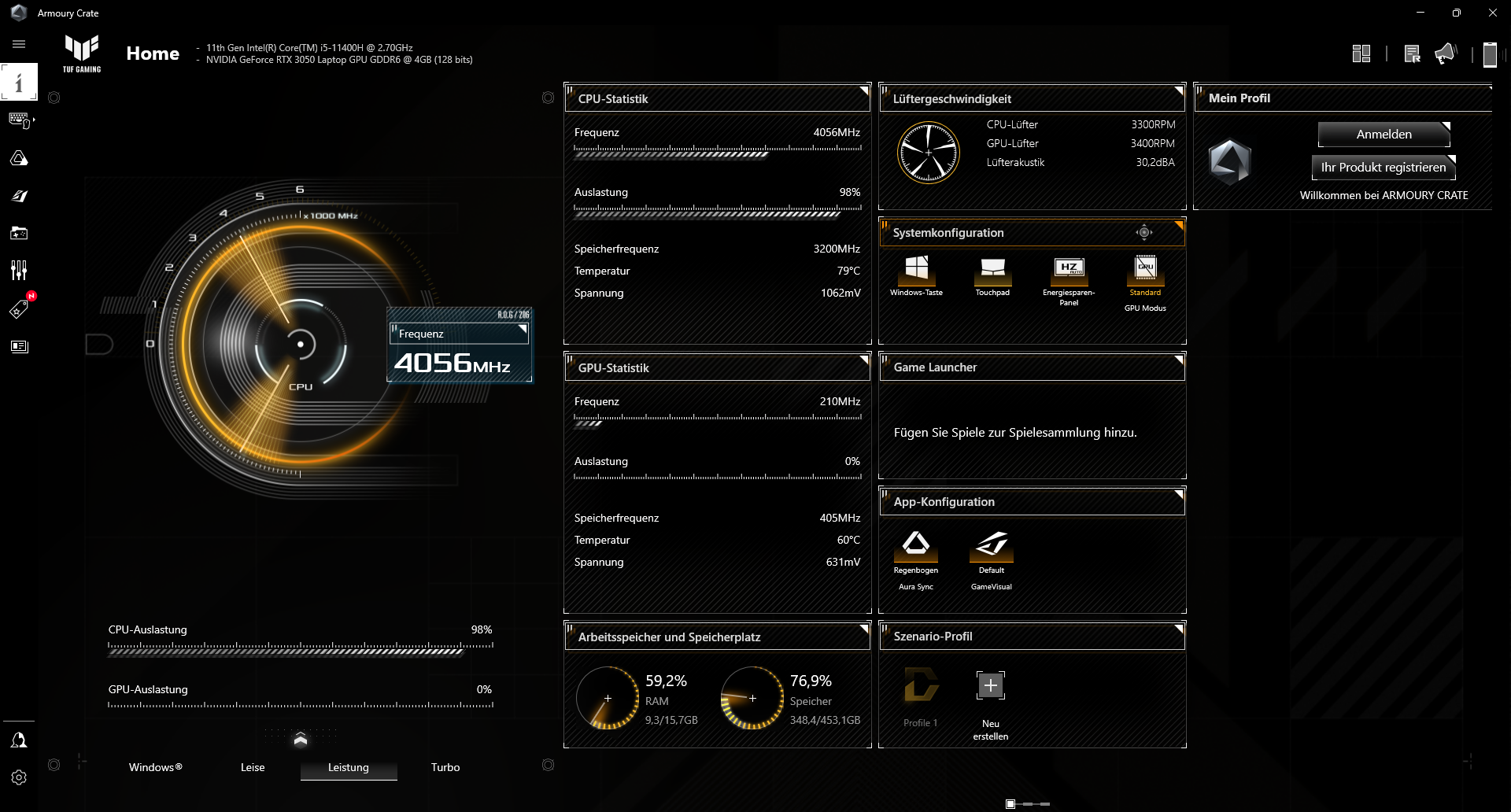
Task: Select the Turbo performance mode
Action: tap(445, 767)
